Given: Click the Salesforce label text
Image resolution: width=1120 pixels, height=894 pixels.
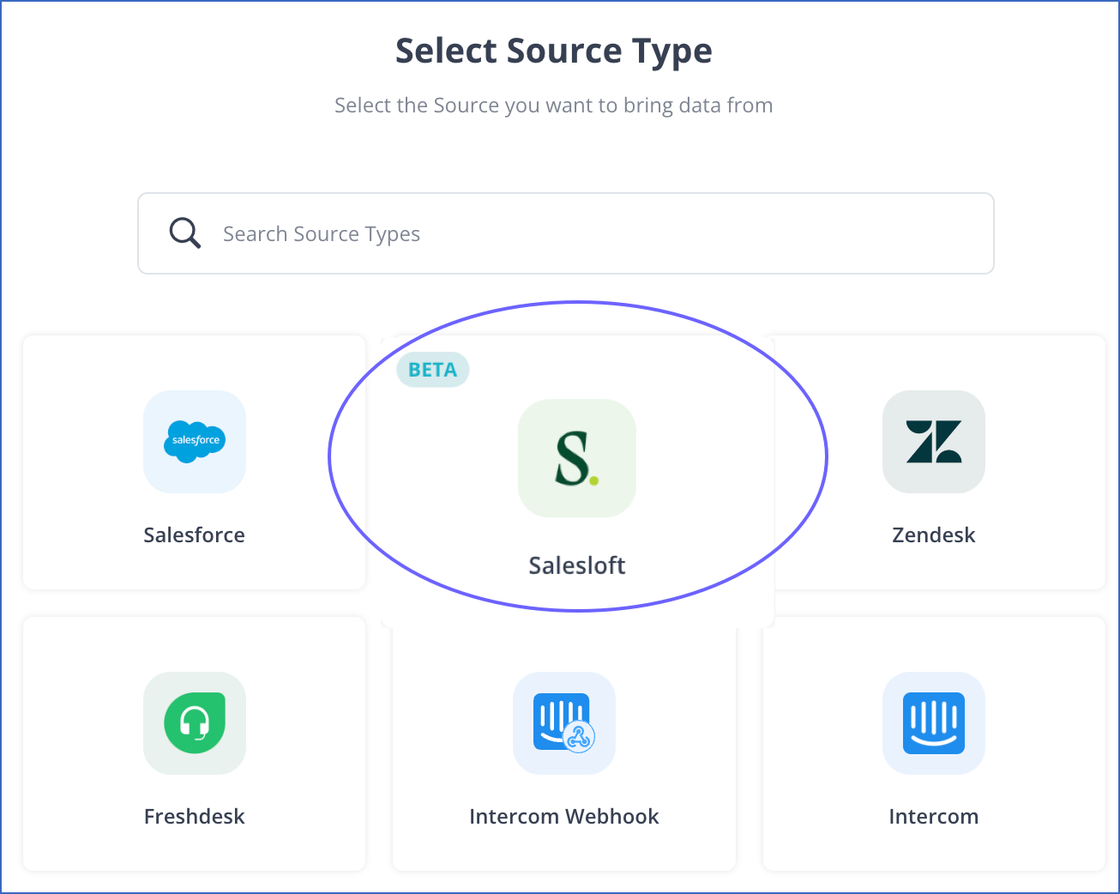Looking at the screenshot, I should [194, 535].
